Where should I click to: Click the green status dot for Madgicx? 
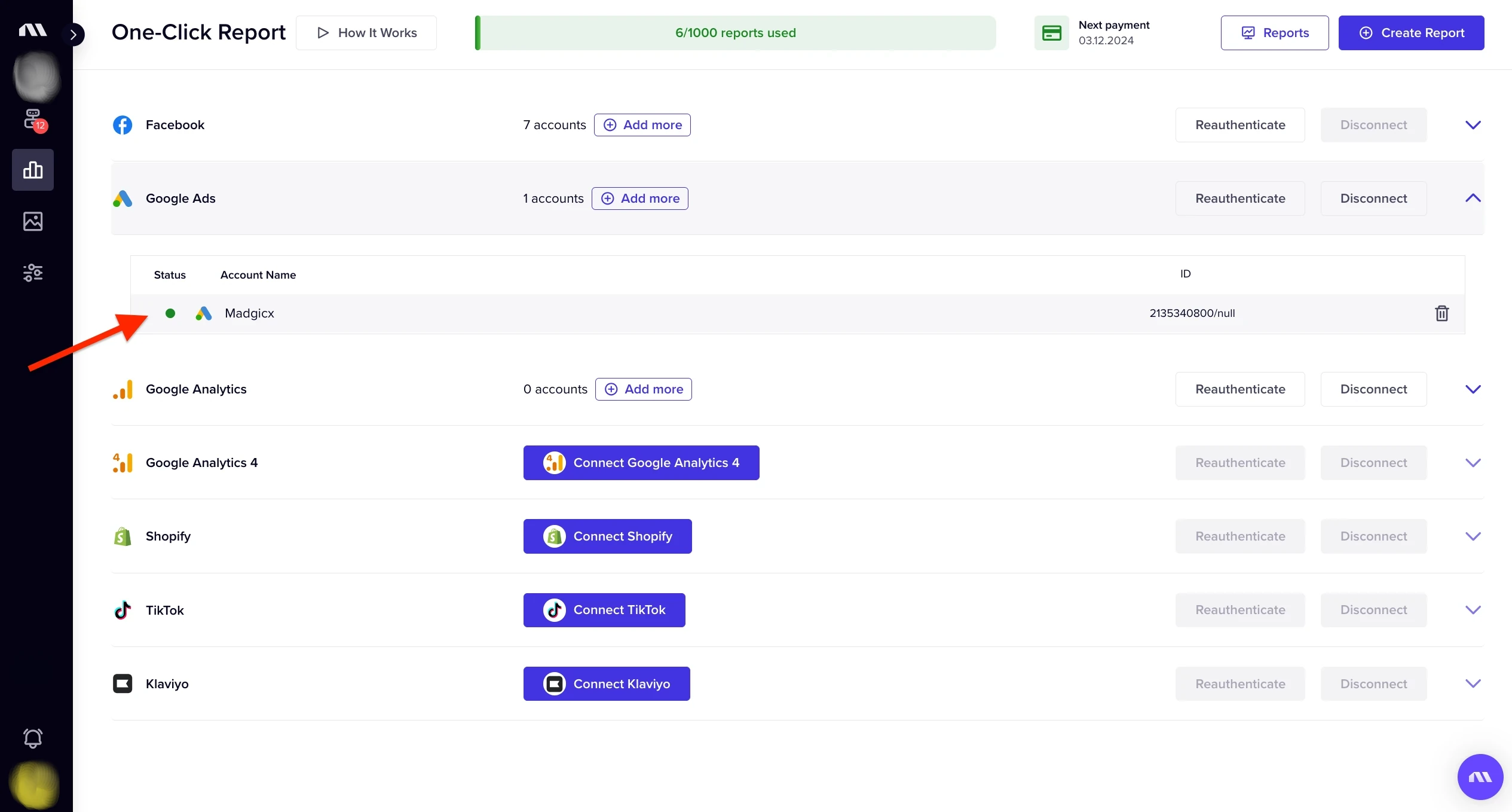point(170,313)
